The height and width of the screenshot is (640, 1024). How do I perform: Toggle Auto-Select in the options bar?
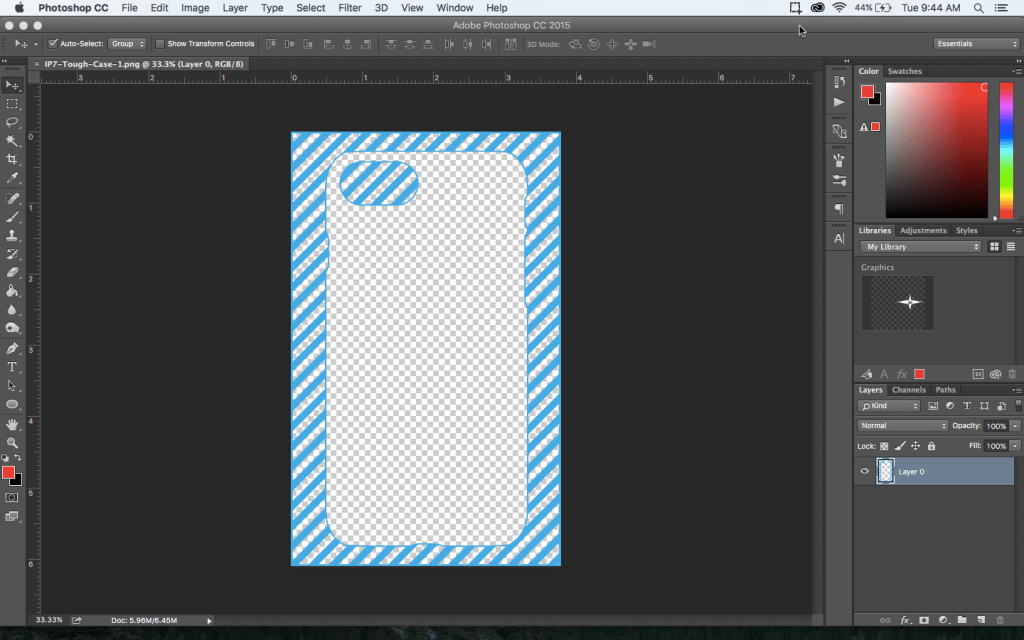(x=53, y=43)
